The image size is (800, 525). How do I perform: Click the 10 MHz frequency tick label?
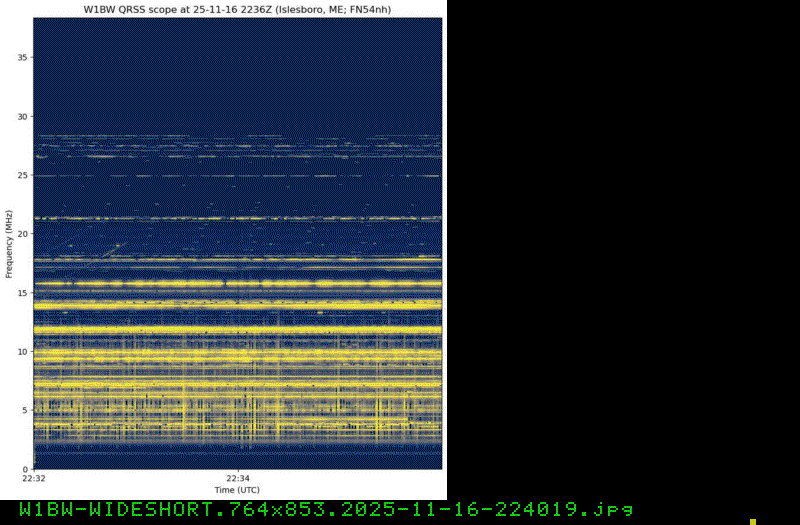tap(21, 351)
